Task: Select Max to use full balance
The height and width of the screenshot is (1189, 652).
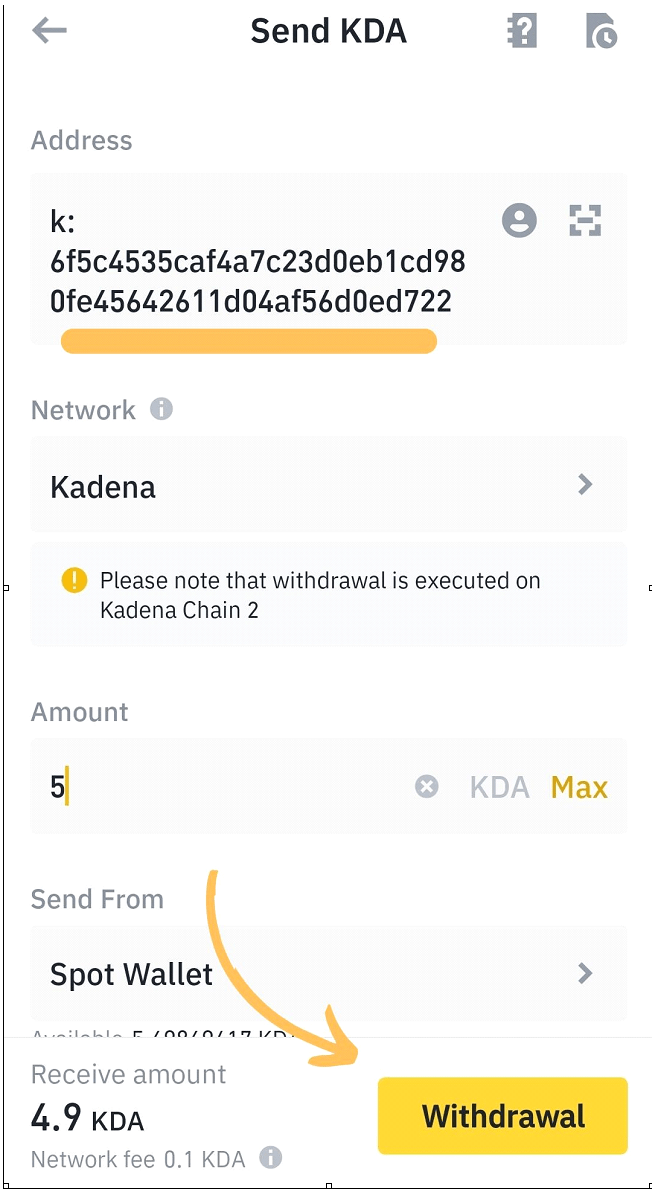Action: pyautogui.click(x=578, y=787)
